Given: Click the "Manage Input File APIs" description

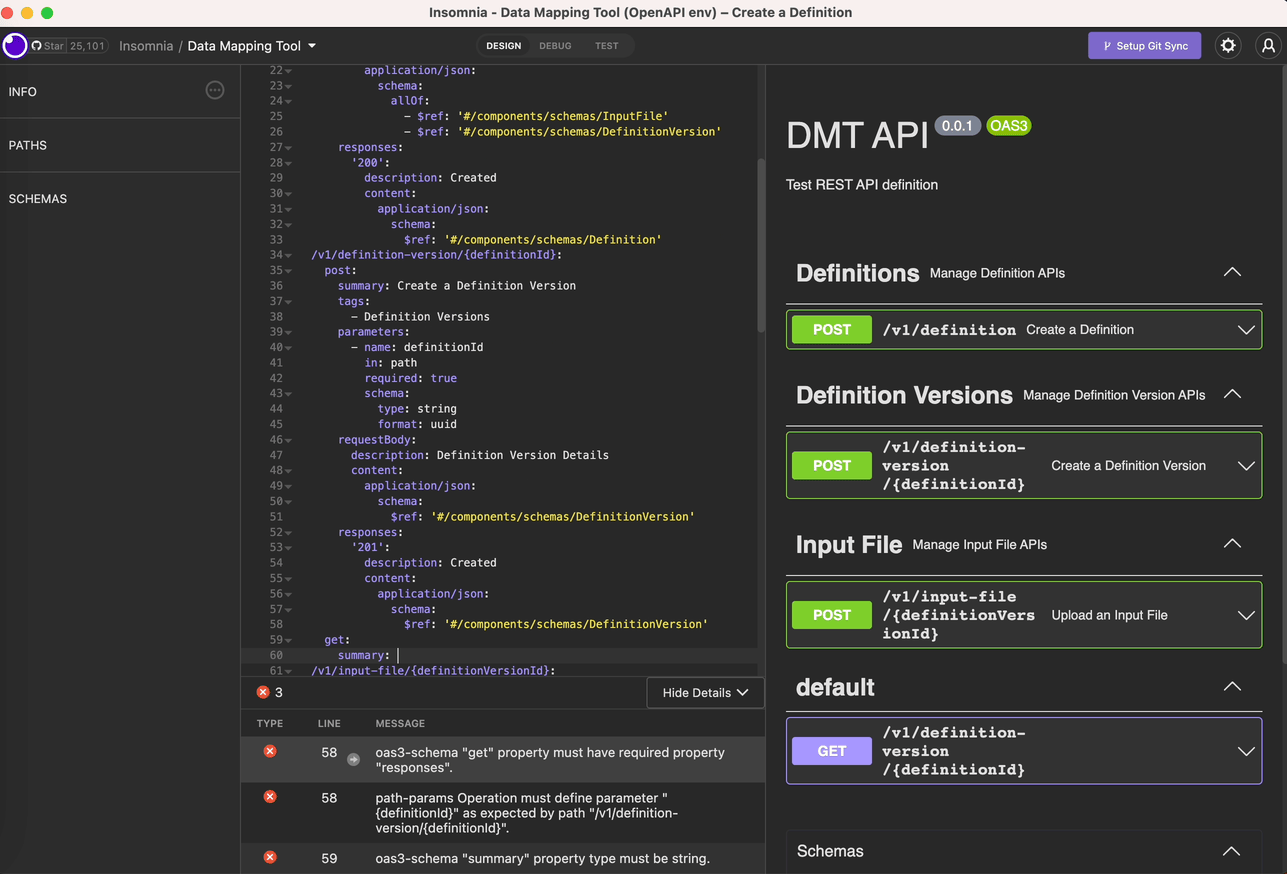Looking at the screenshot, I should (980, 545).
